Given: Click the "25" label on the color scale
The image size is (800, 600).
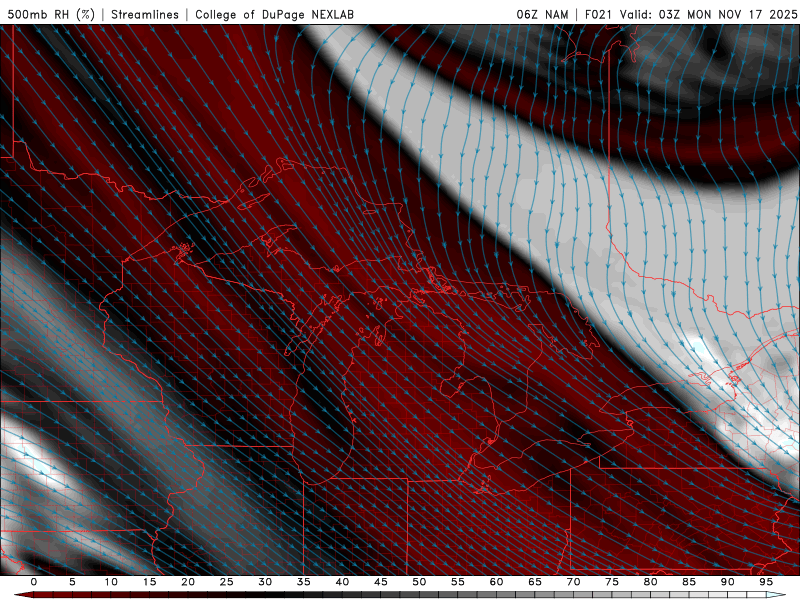Looking at the screenshot, I should pyautogui.click(x=227, y=582).
